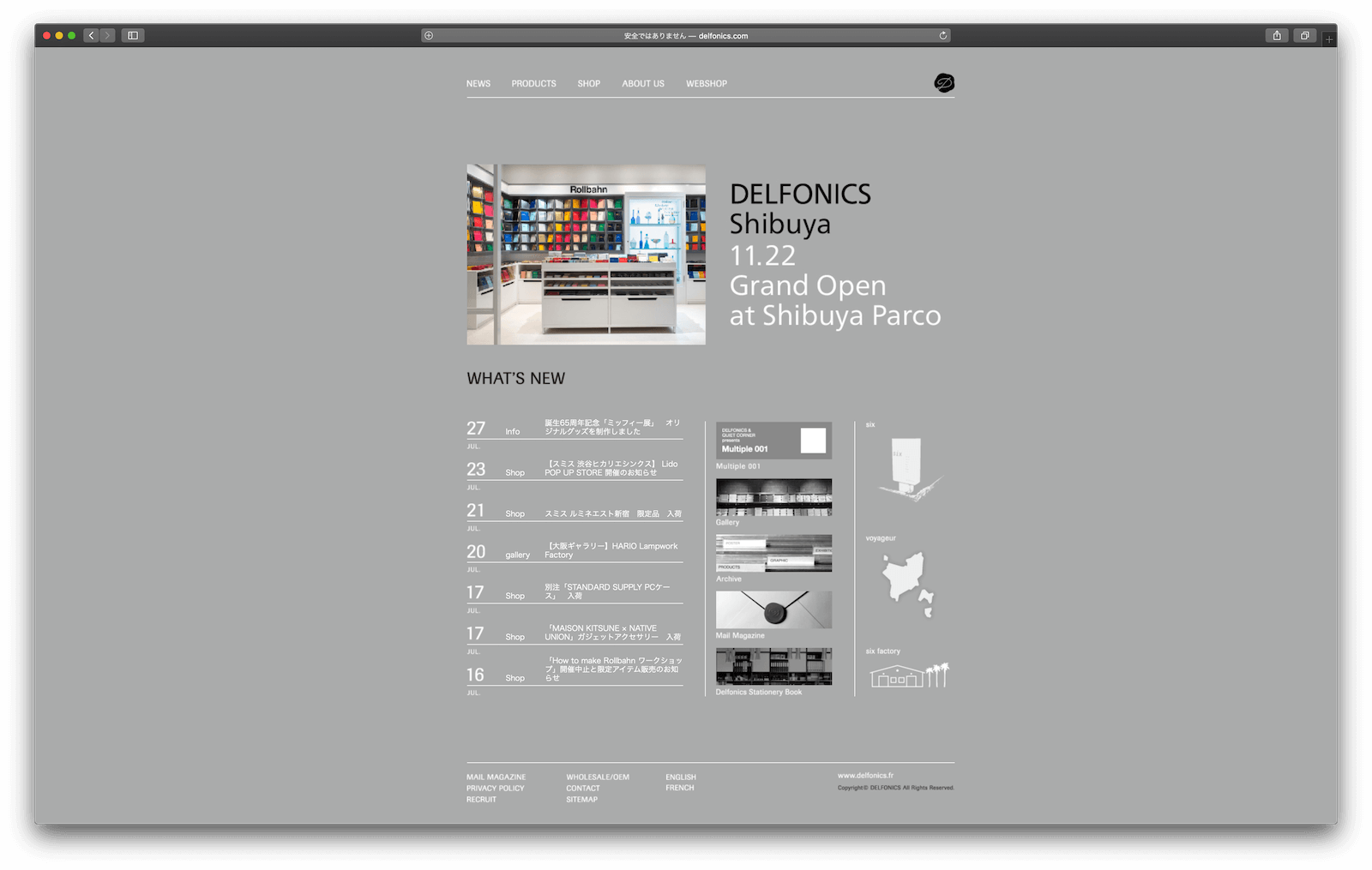
Task: Open the PRODUCTS menu item
Action: [x=533, y=84]
